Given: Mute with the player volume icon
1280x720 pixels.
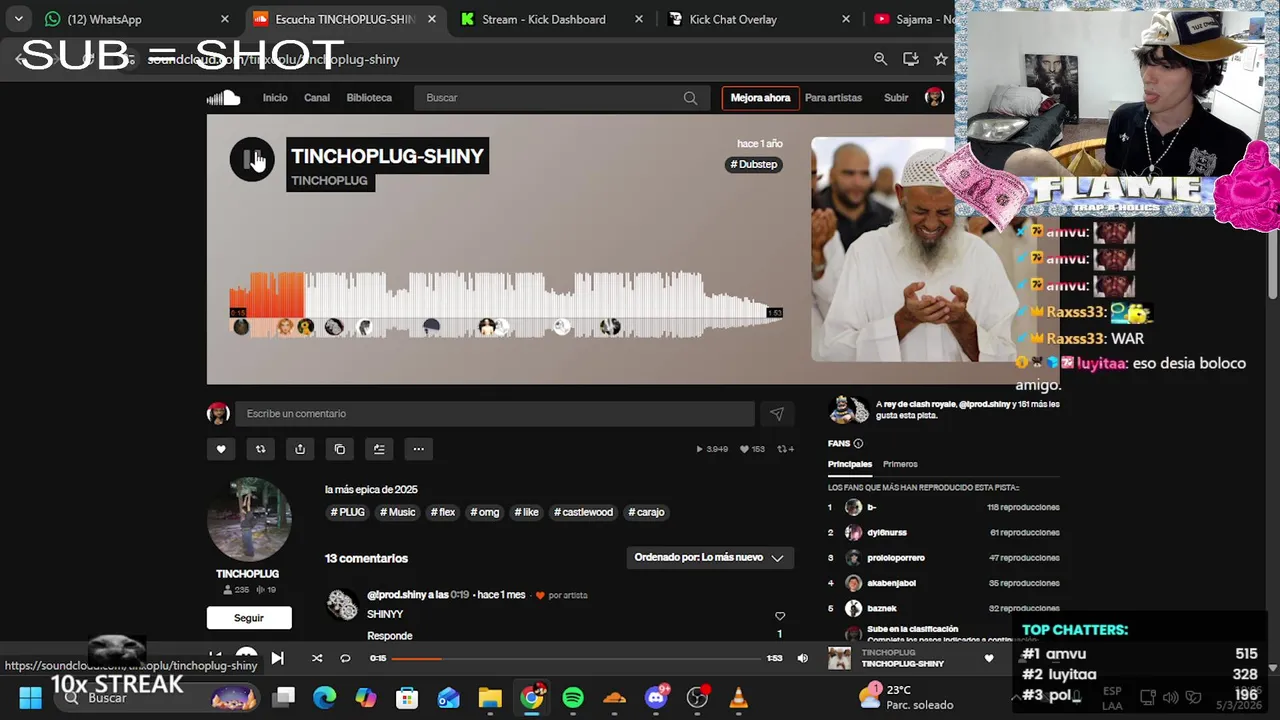Looking at the screenshot, I should coord(802,658).
